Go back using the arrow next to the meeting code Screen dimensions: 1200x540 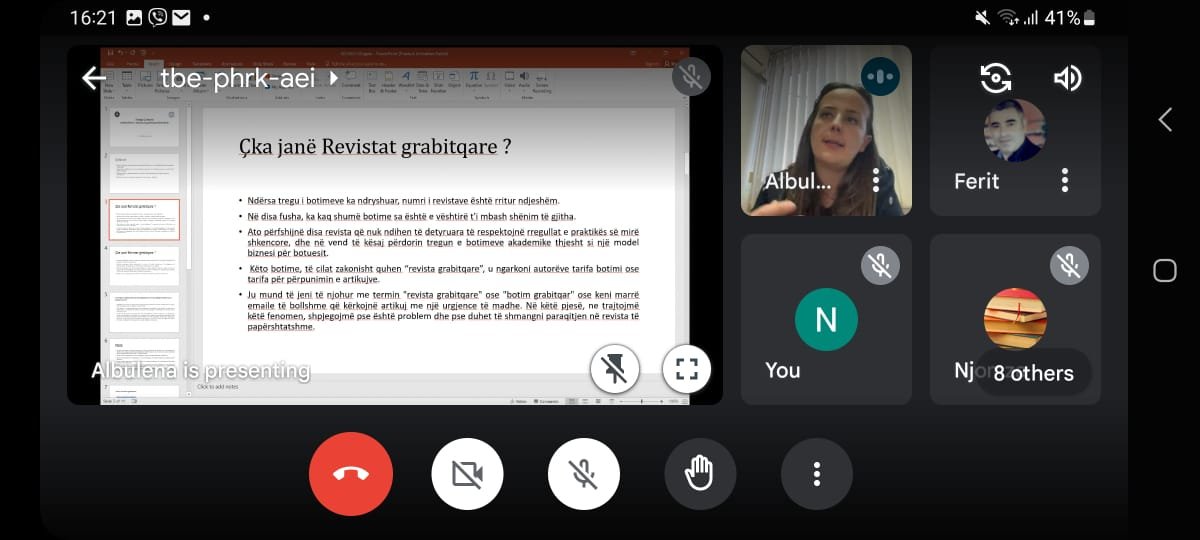[x=94, y=78]
